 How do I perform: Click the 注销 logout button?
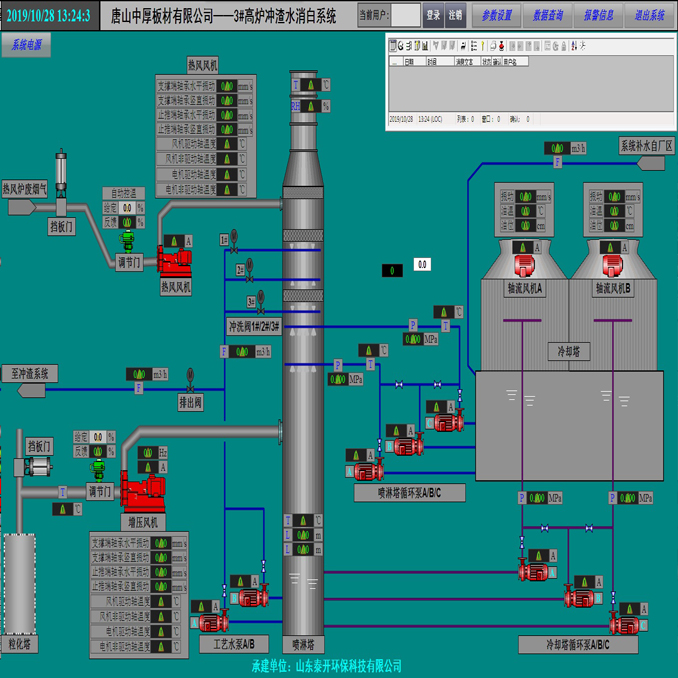click(455, 16)
